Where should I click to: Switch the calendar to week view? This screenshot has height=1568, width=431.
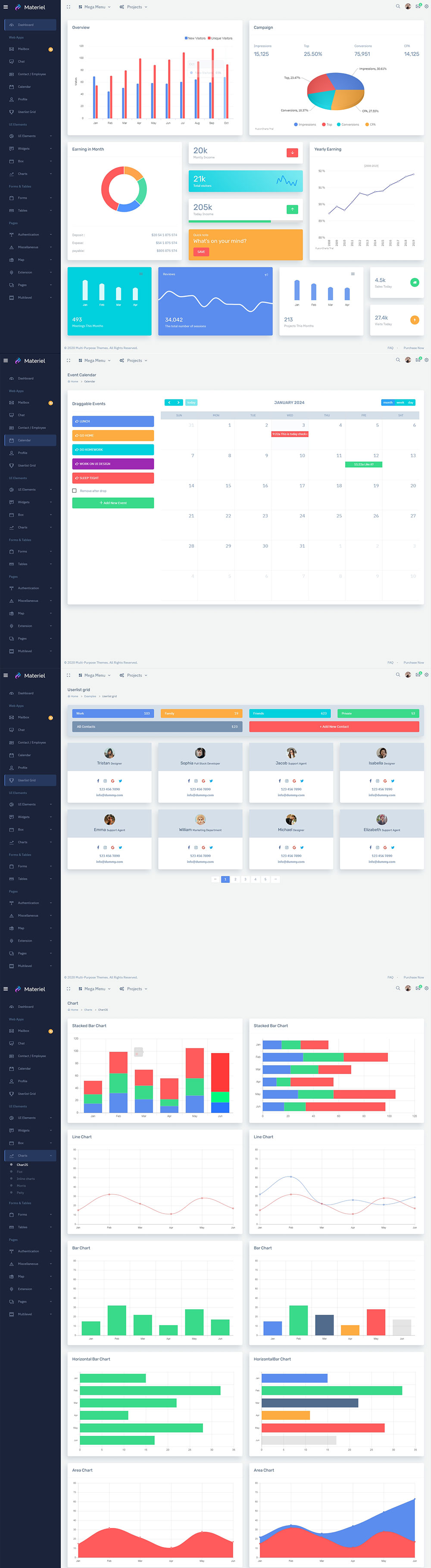click(x=400, y=402)
